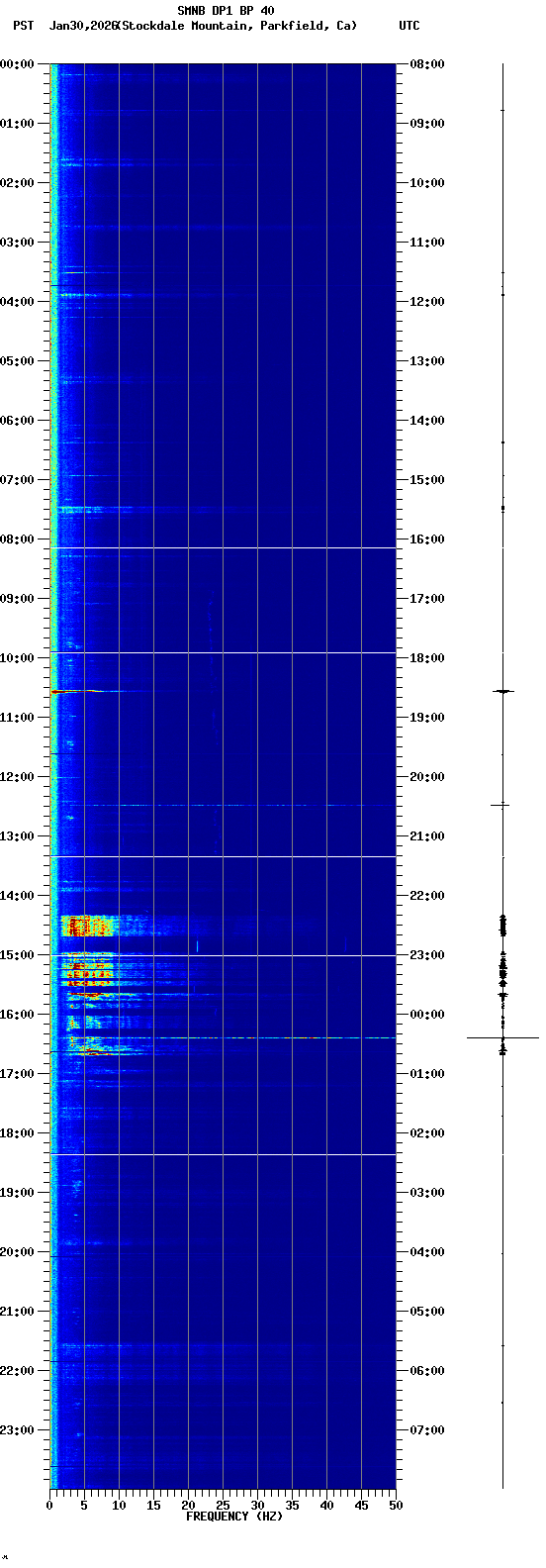Click the PST time label '14:00'
Image resolution: width=546 pixels, height=1568 pixels.
(x=17, y=896)
